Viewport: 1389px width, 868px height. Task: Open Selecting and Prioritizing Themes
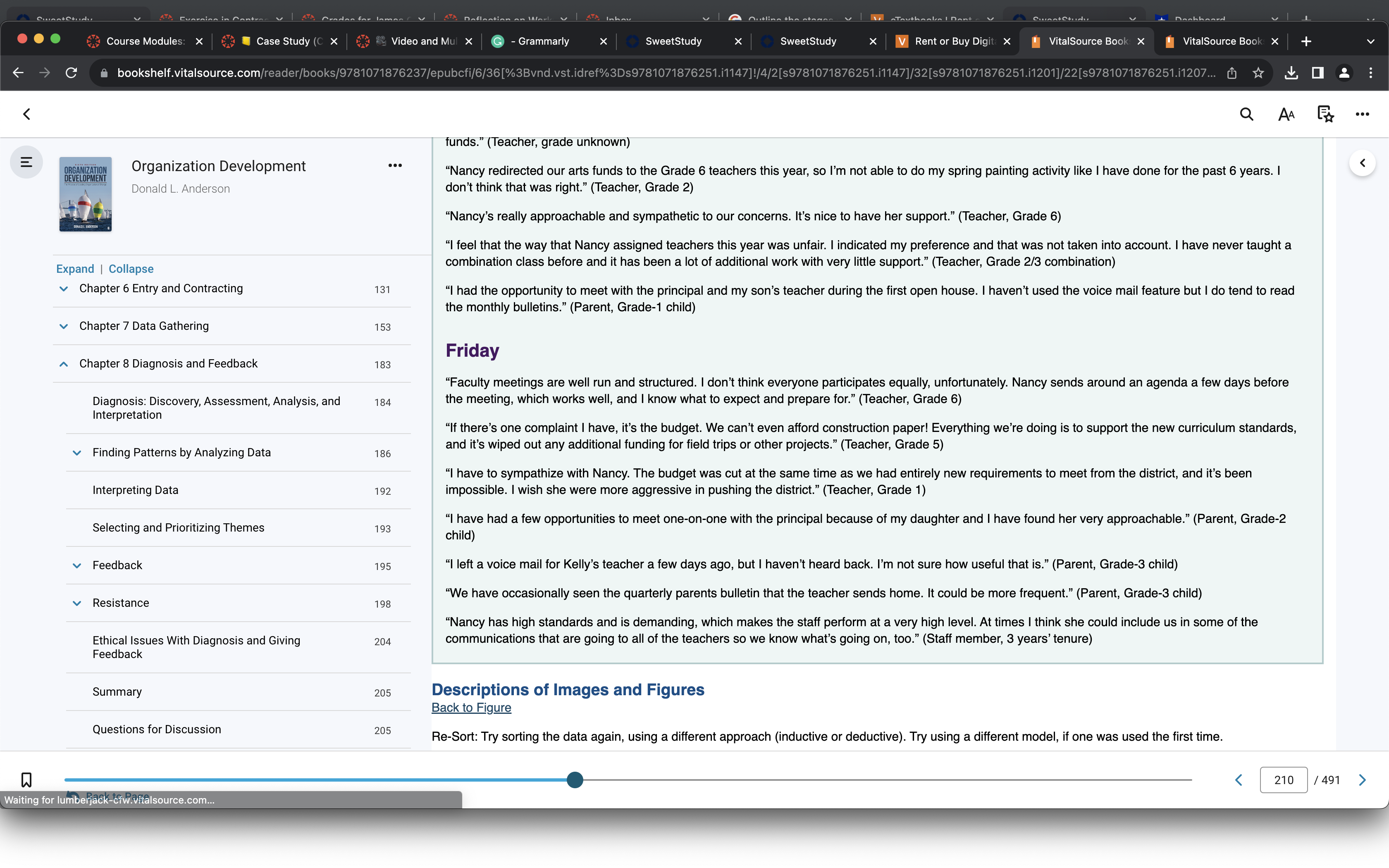click(179, 527)
